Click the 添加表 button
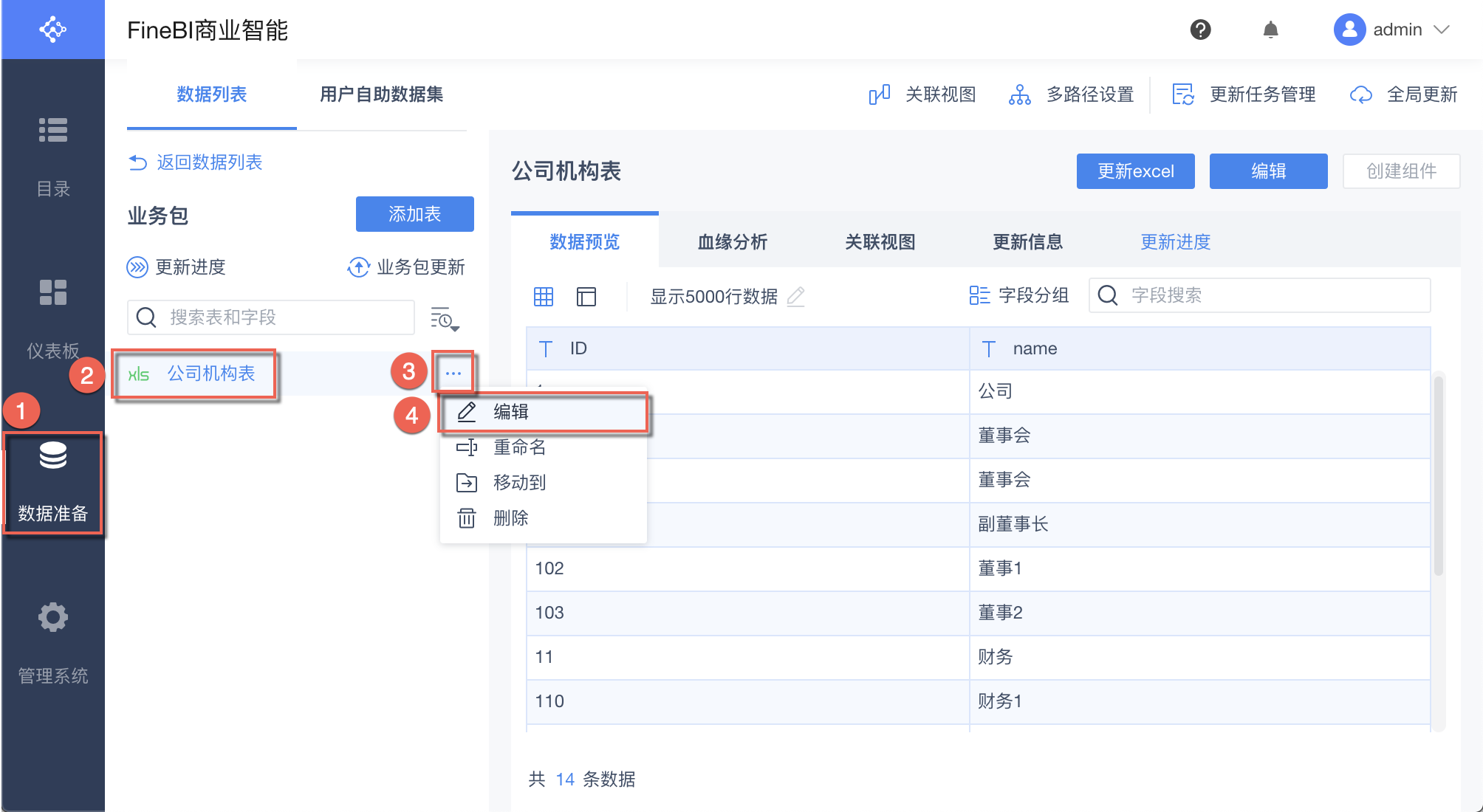The height and width of the screenshot is (812, 1483). 414,214
